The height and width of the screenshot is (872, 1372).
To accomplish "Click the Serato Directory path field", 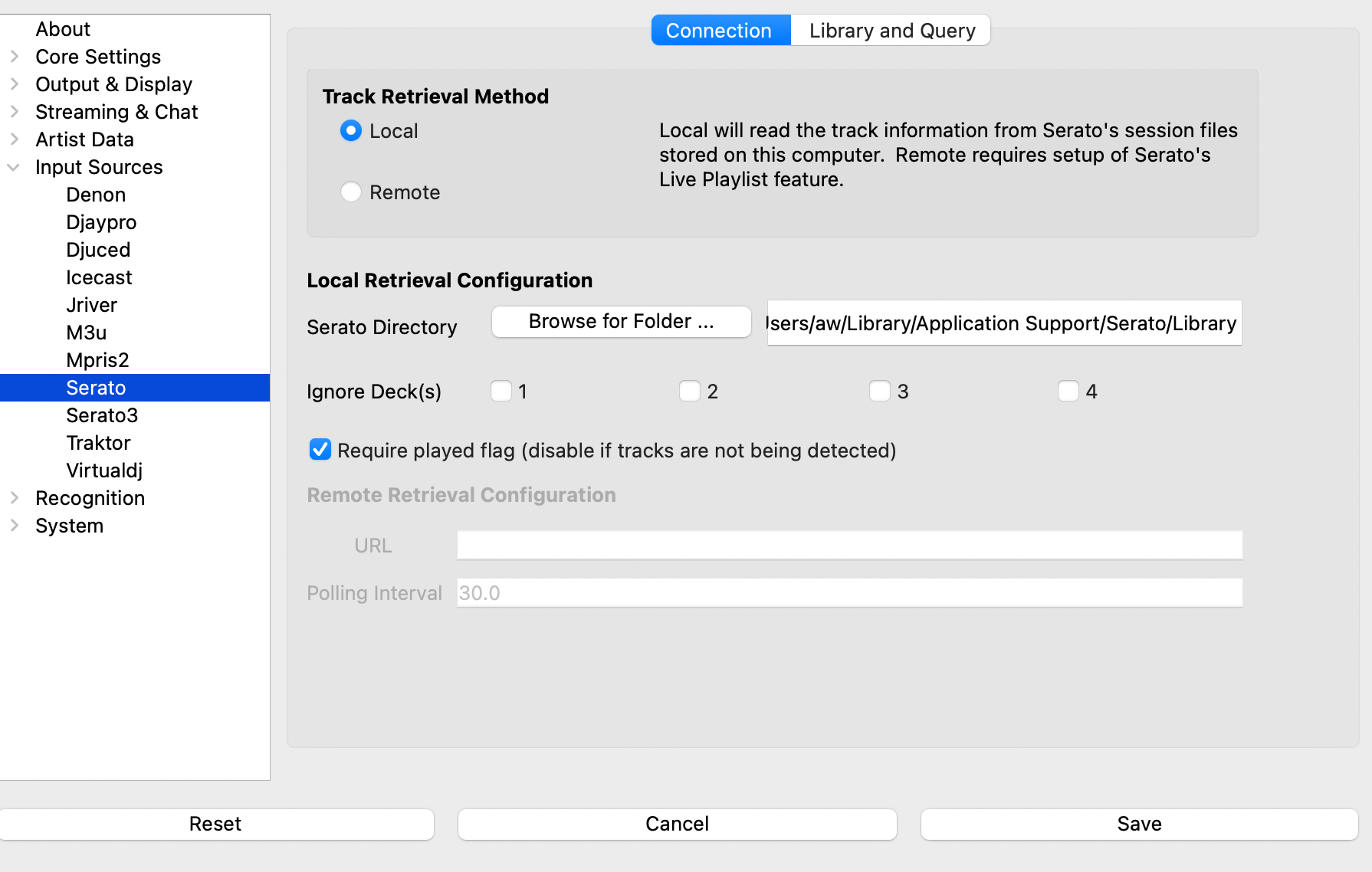I will click(1004, 323).
